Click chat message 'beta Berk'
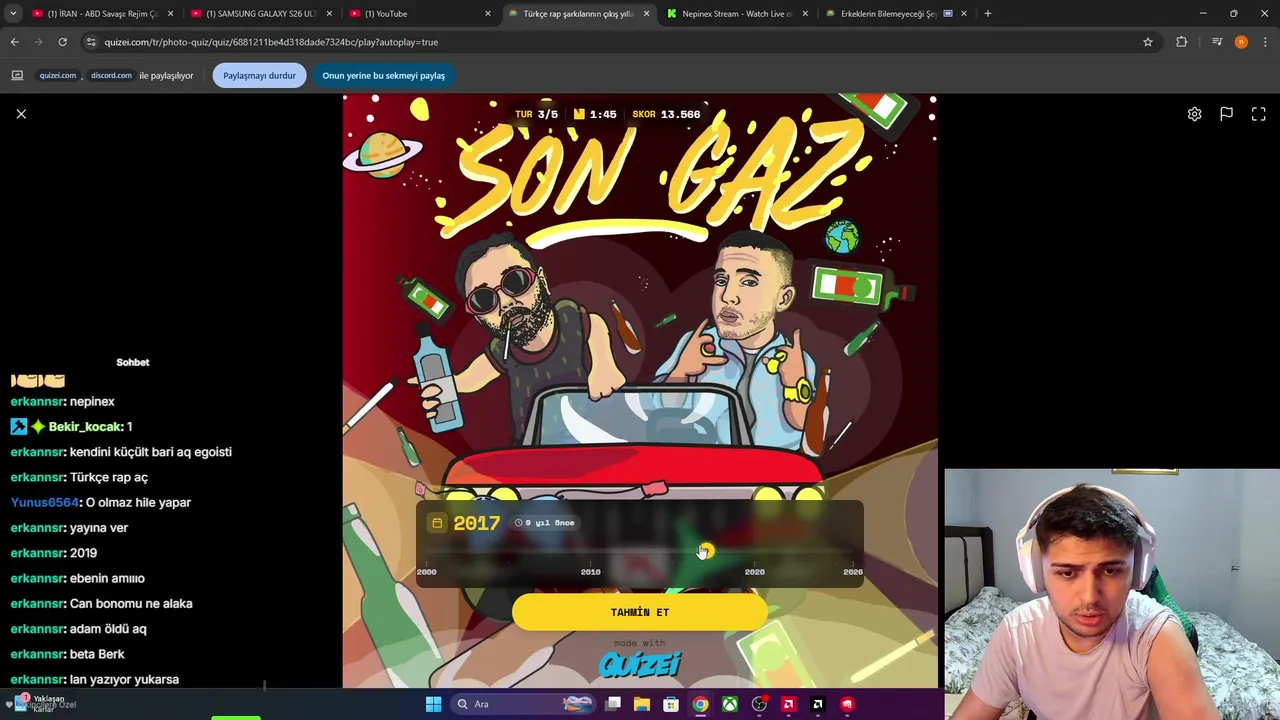The height and width of the screenshot is (720, 1280). [97, 654]
